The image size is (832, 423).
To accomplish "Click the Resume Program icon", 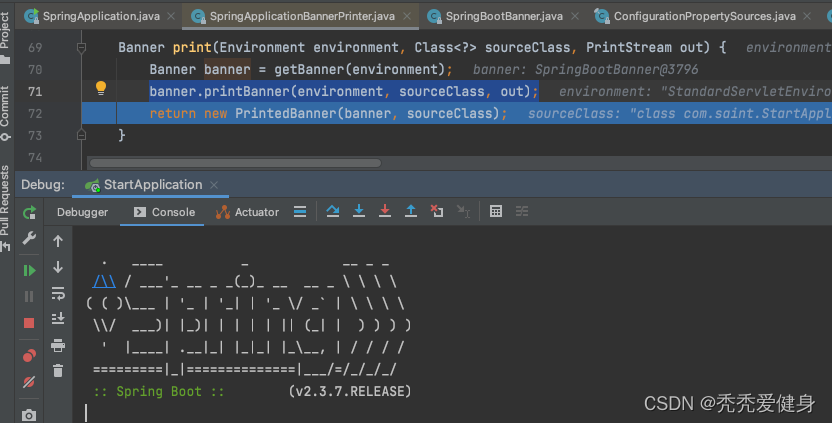I will (x=29, y=271).
